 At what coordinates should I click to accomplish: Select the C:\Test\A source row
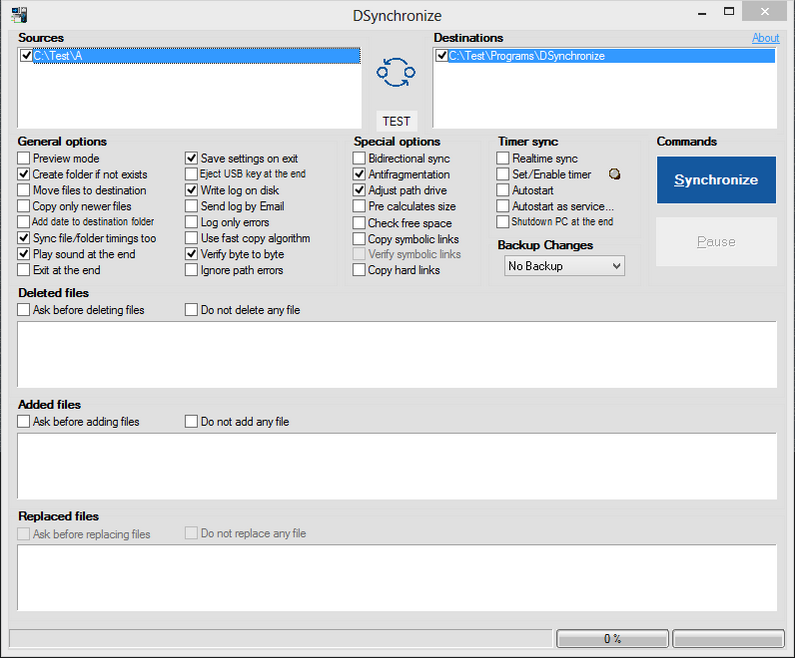[x=197, y=56]
